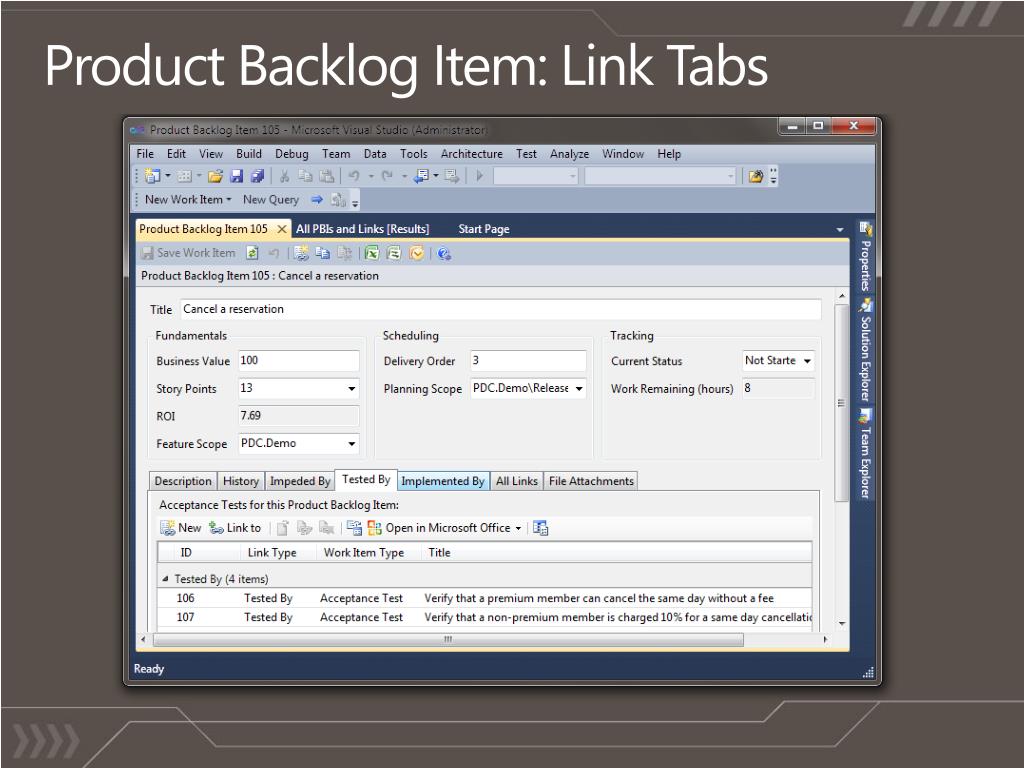Screen dimensions: 1024x768
Task: Open the Team menu
Action: tap(336, 154)
